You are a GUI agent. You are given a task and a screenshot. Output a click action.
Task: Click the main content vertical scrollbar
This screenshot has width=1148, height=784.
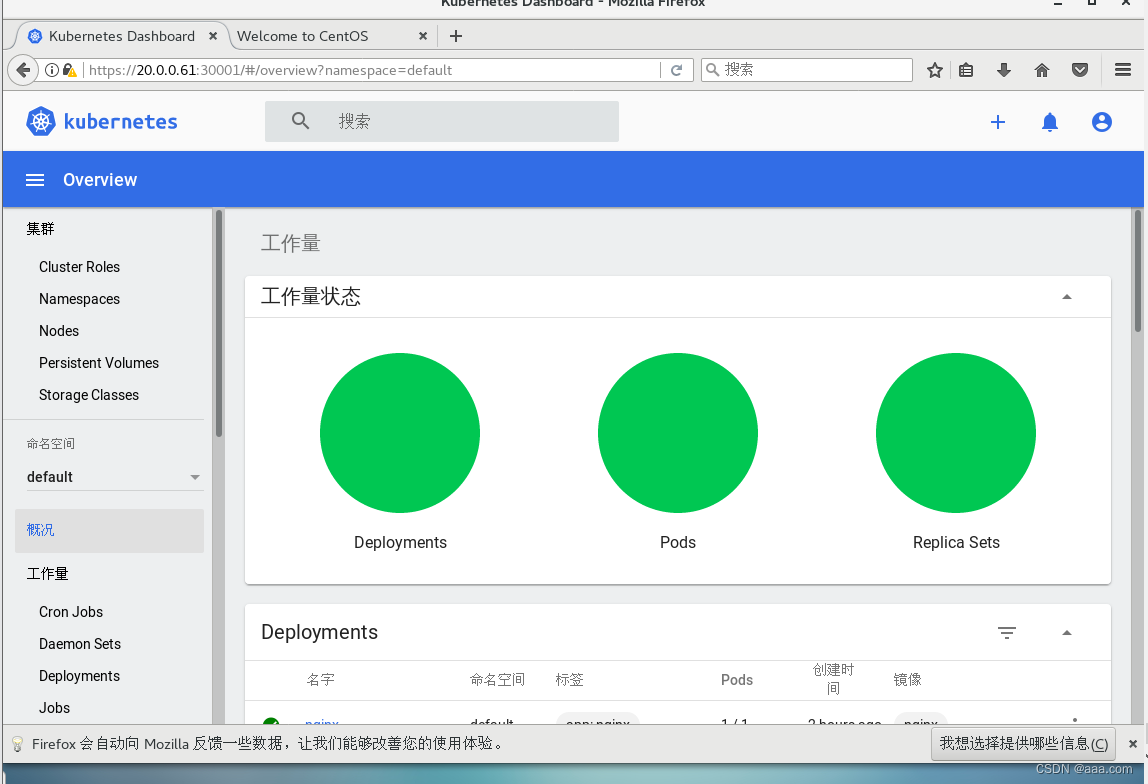(1137, 271)
